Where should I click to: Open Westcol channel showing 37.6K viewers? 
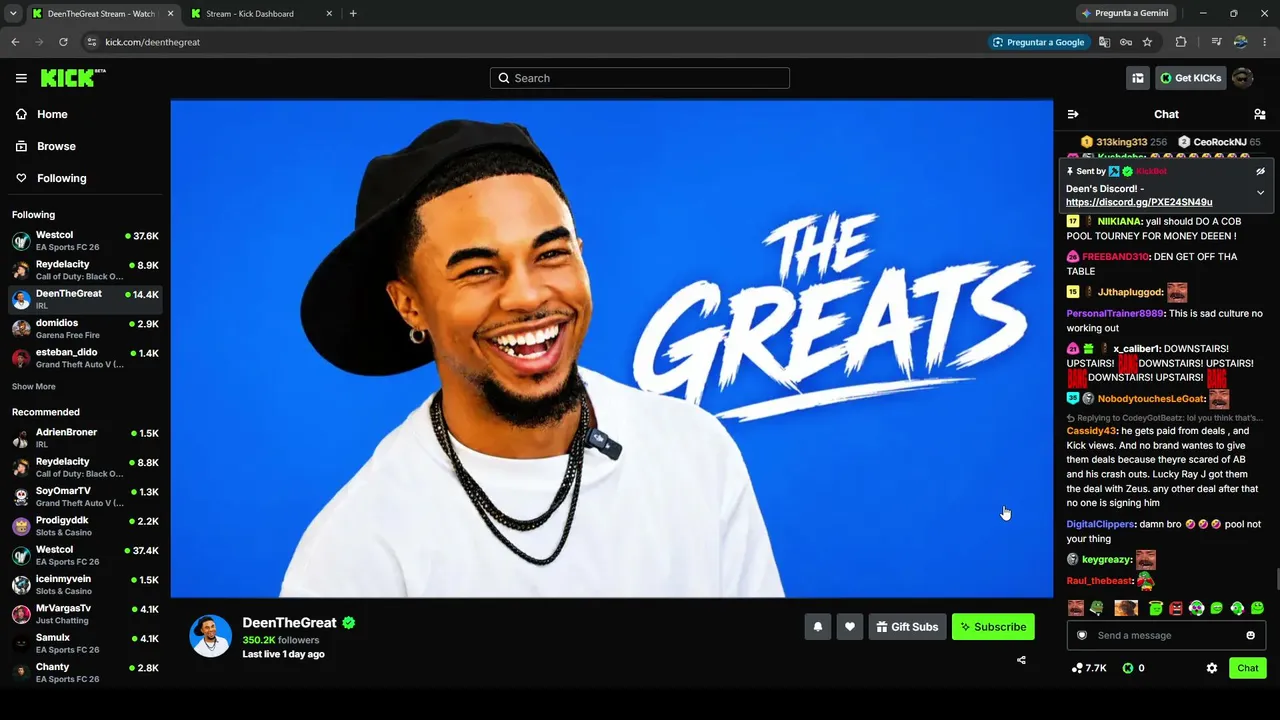[x=85, y=241]
